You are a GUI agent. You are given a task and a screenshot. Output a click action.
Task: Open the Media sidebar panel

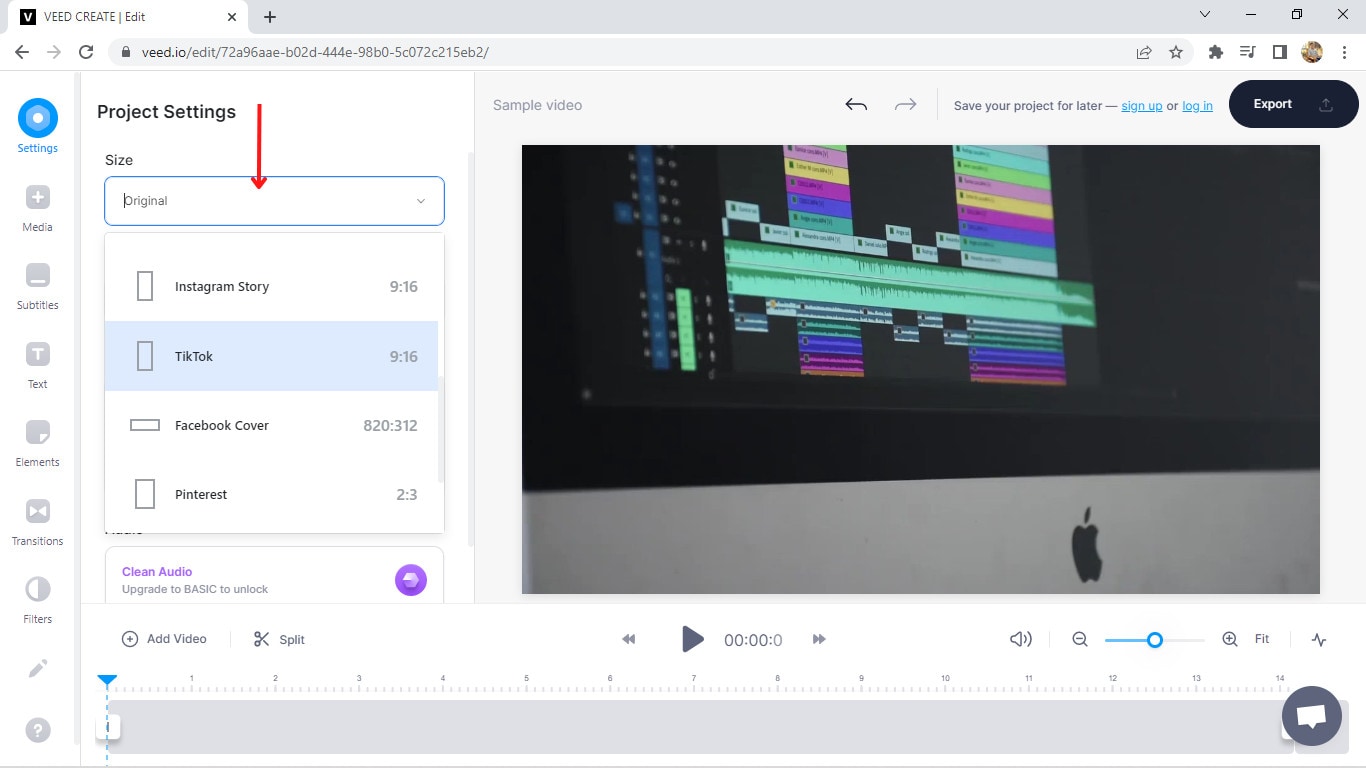coord(37,207)
